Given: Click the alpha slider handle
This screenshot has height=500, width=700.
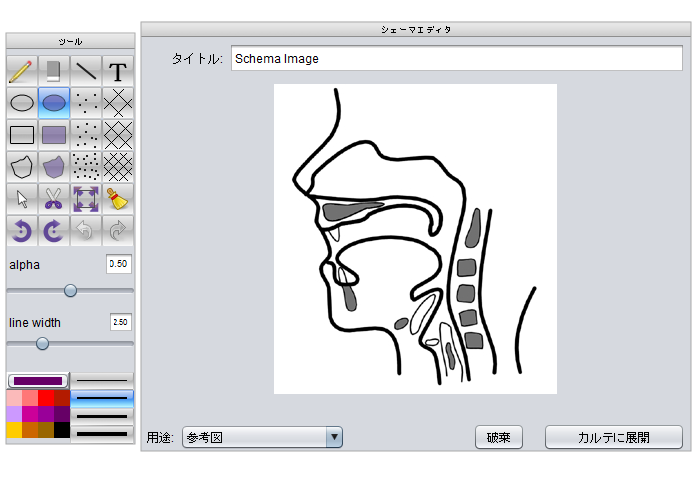Looking at the screenshot, I should coord(70,290).
